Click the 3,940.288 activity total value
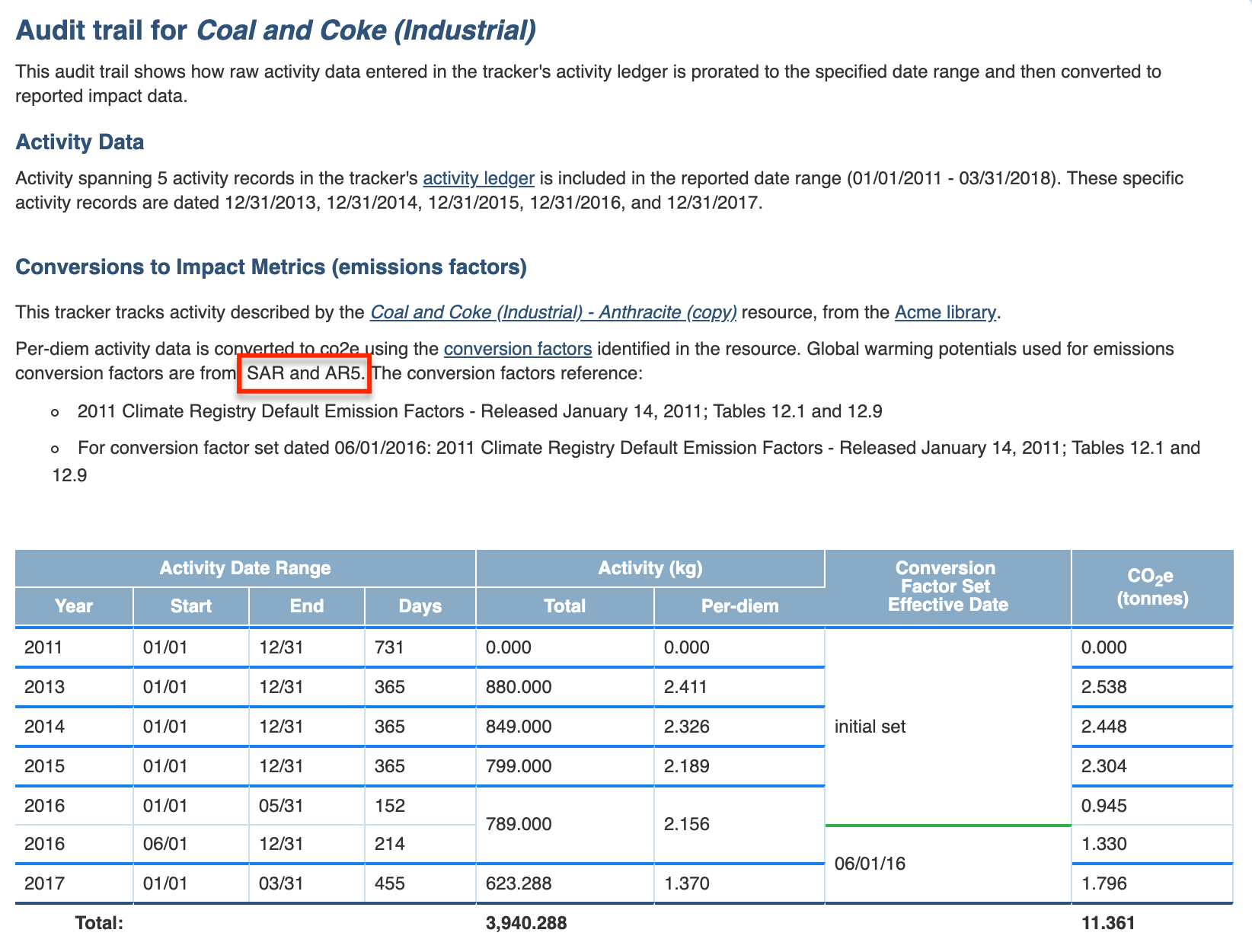Viewport: 1252px width, 952px height. pyautogui.click(x=526, y=923)
